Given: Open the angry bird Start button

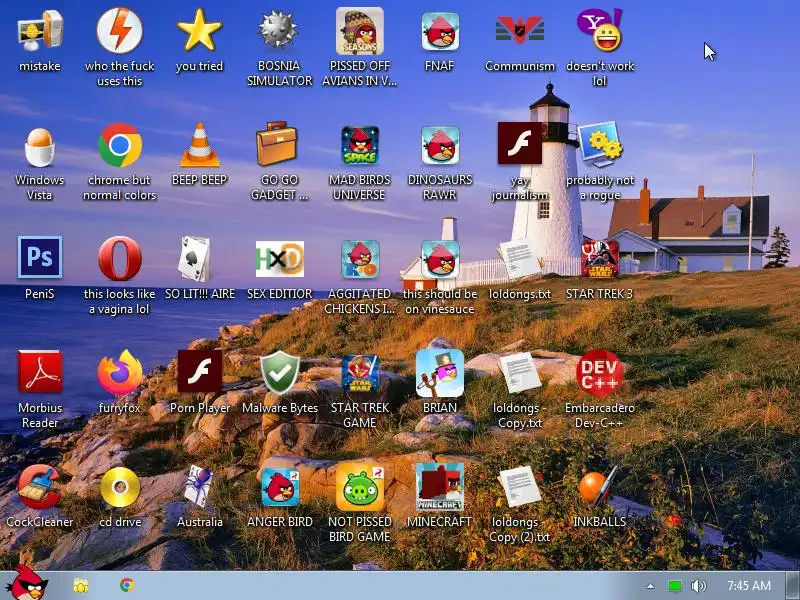Looking at the screenshot, I should coord(28,583).
